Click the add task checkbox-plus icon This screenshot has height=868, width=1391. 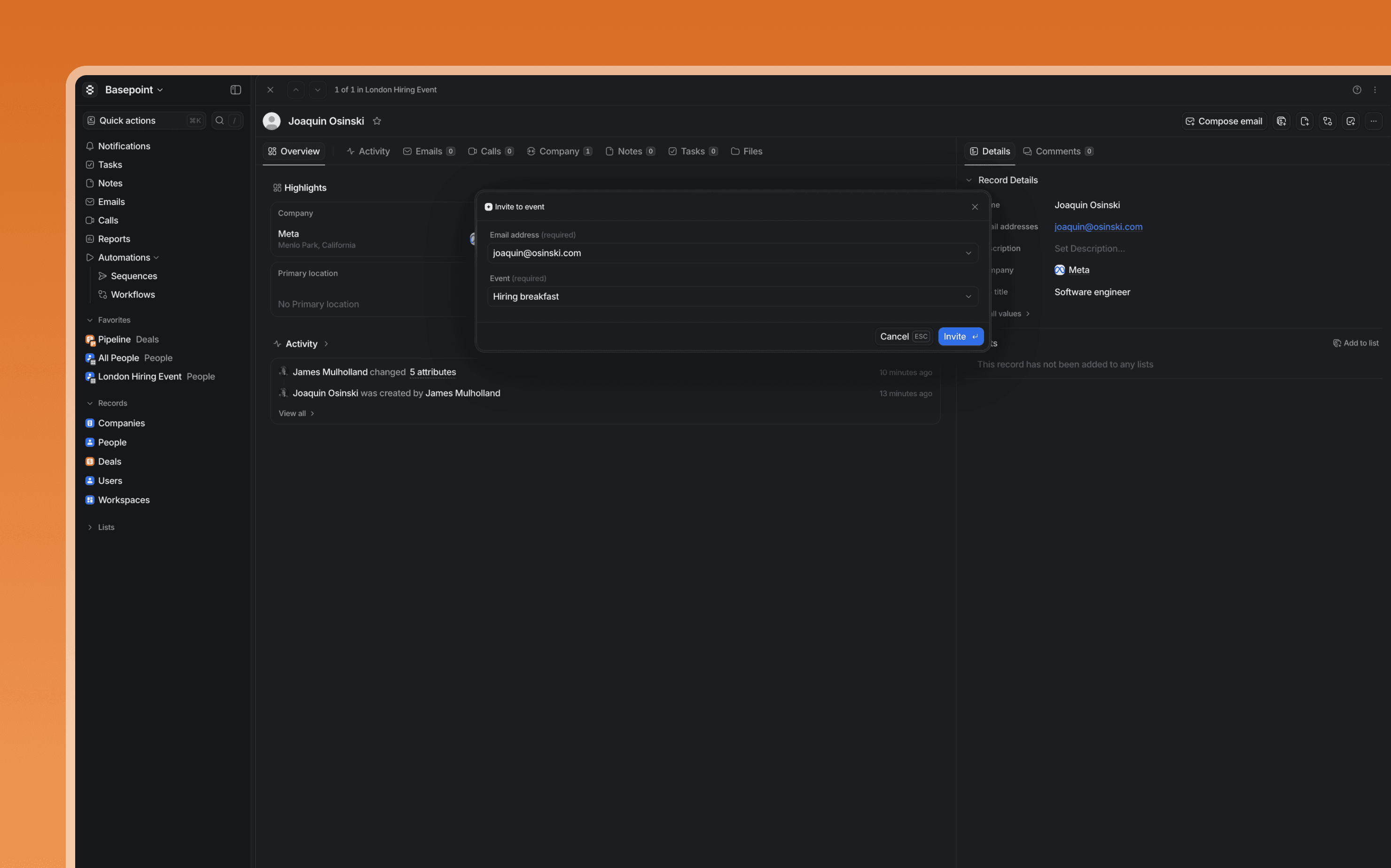[1350, 121]
